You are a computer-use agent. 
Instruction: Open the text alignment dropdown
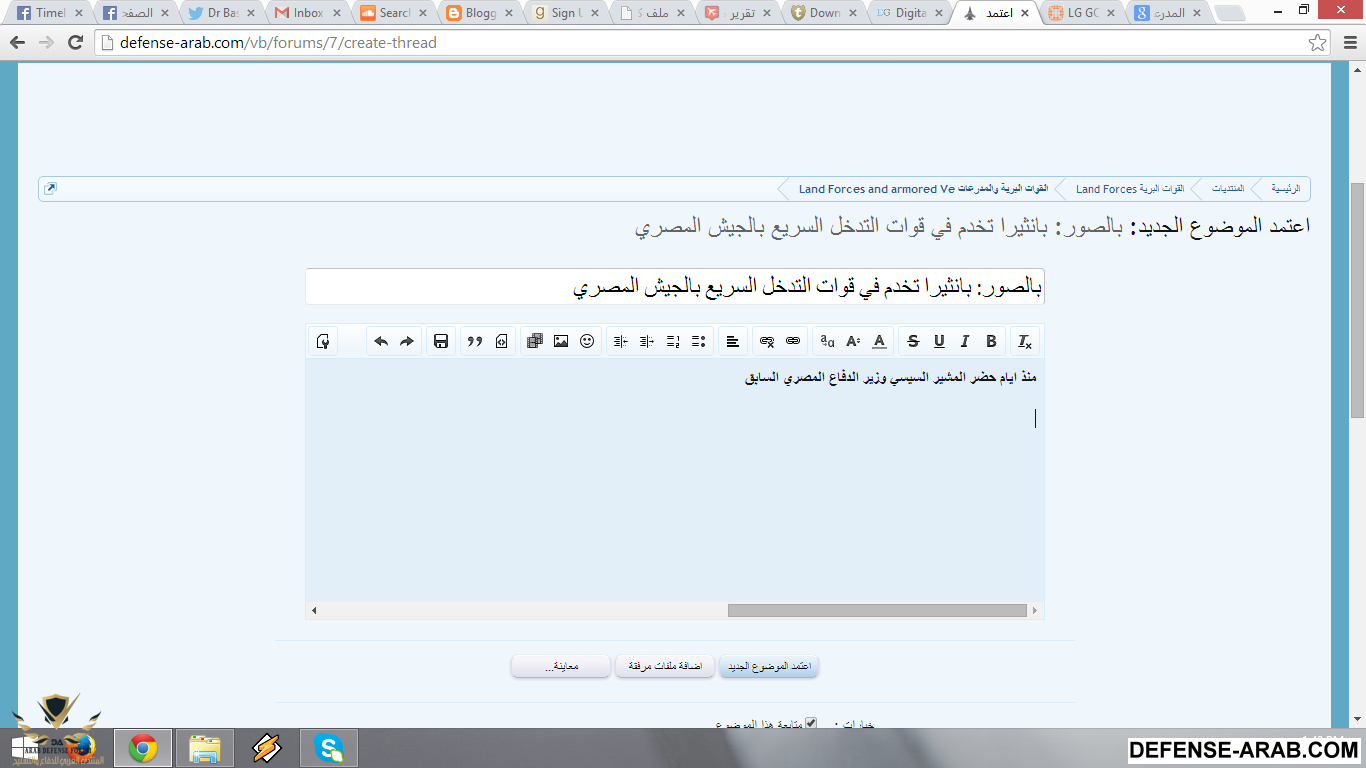point(733,341)
